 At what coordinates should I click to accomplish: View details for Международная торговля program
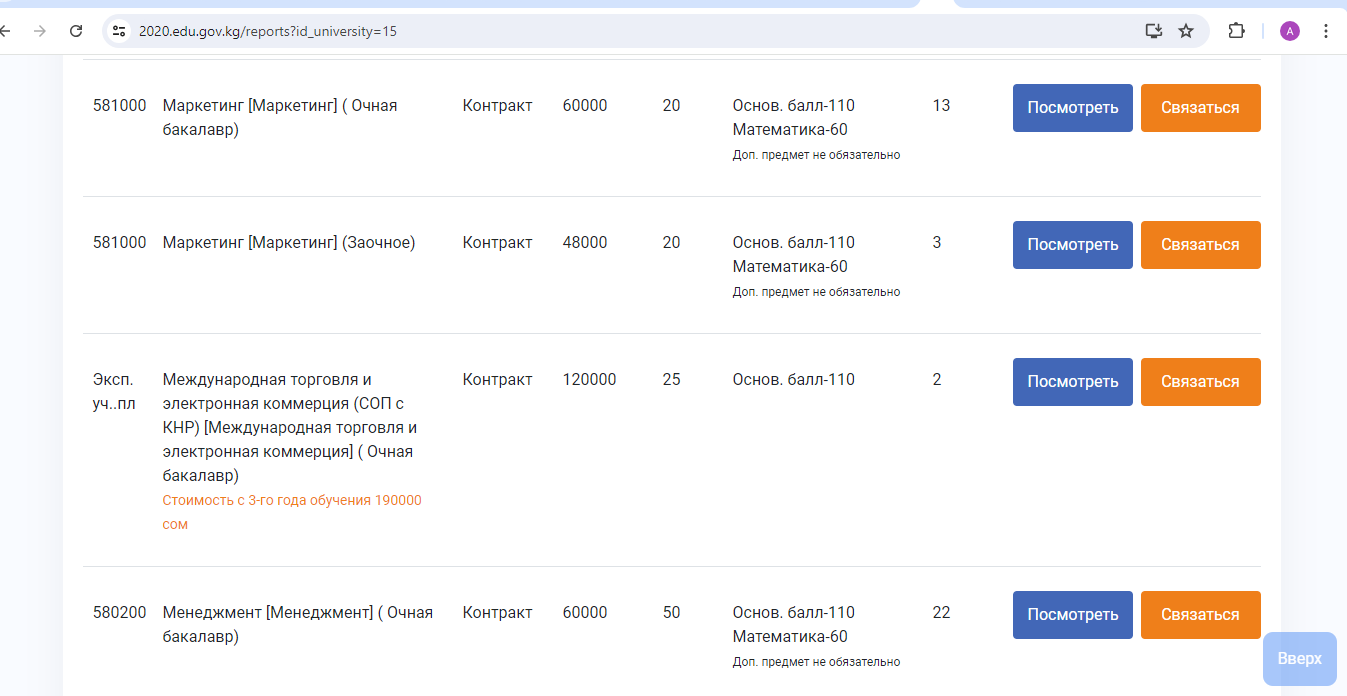1072,382
